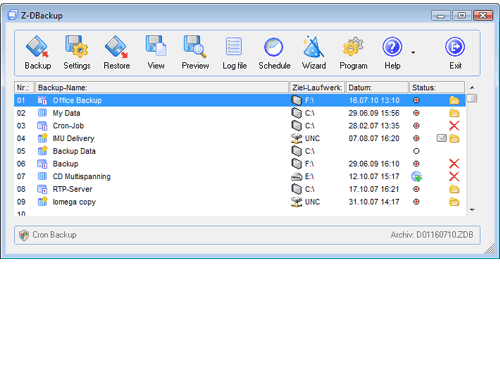Screen dimensions: 500x370
Task: Click the red X on CD Multispanning row
Action: tap(454, 176)
